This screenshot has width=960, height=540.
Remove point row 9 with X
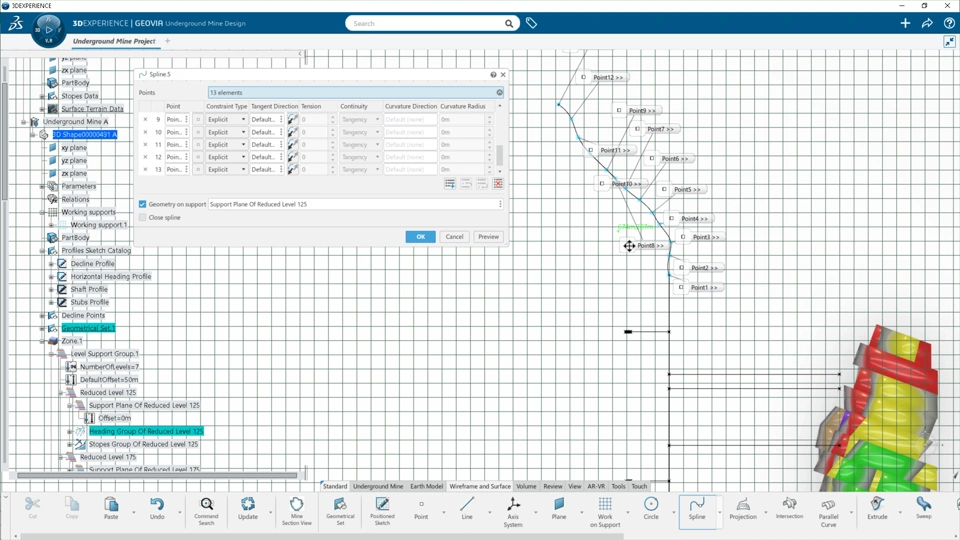145,119
